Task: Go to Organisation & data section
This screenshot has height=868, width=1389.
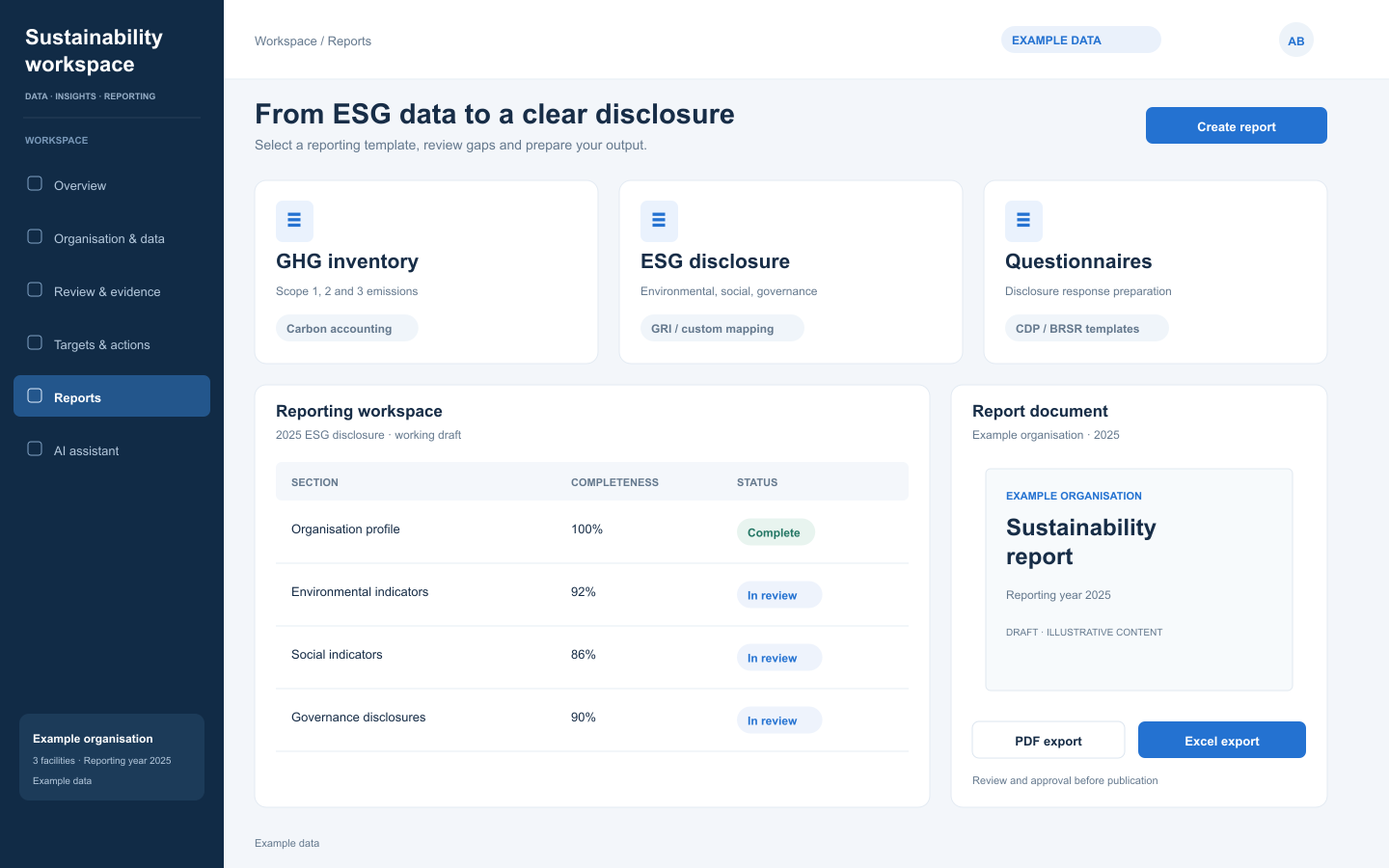Action: tap(112, 237)
